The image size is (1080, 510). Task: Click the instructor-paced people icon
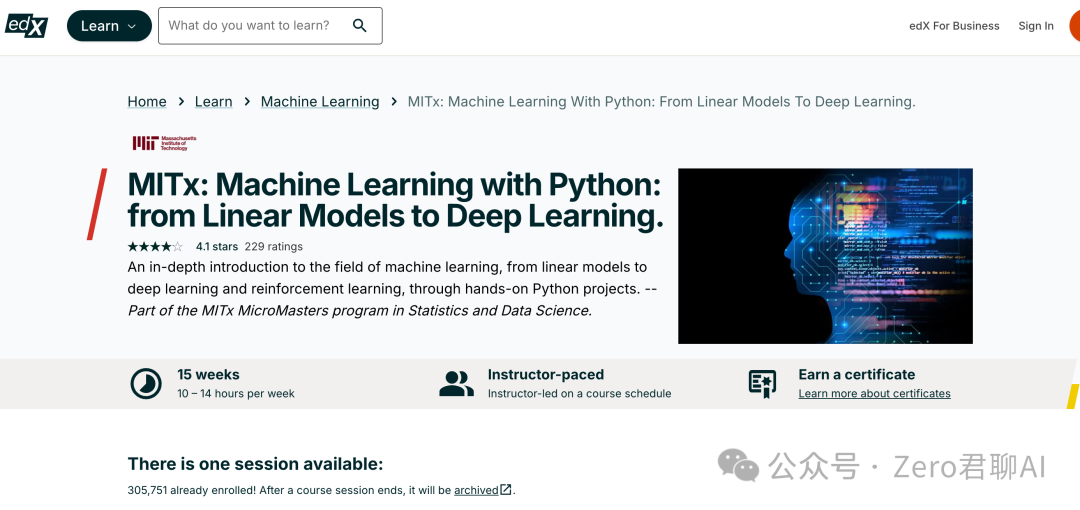tap(456, 383)
